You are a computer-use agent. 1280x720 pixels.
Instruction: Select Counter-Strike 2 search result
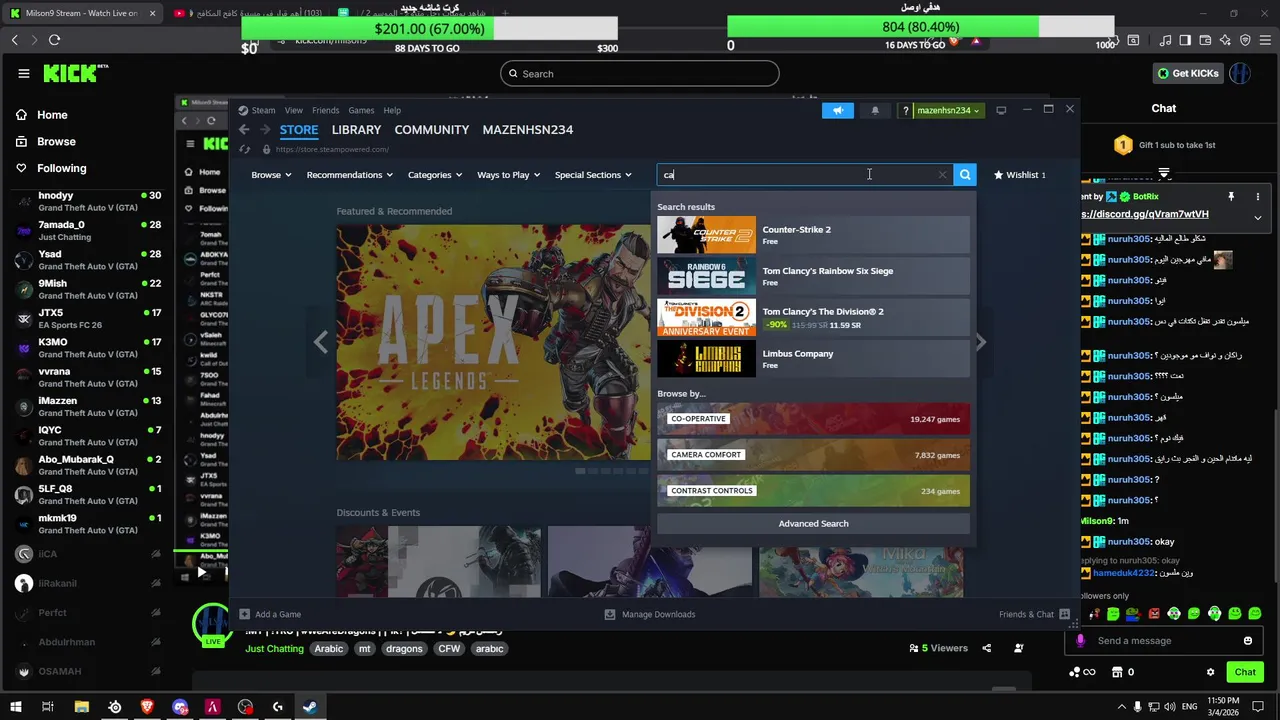[x=813, y=235]
